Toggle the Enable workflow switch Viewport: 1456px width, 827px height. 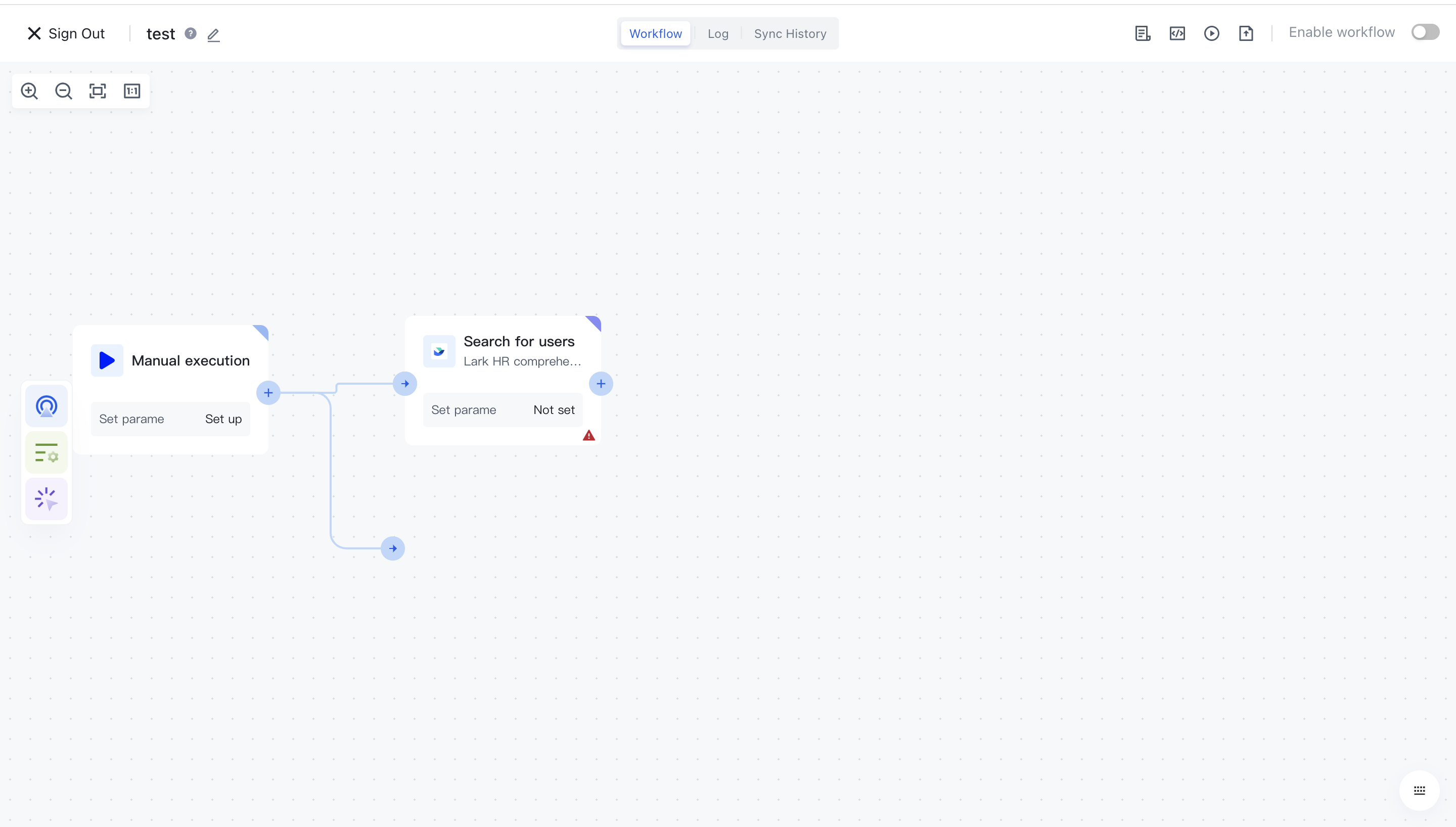click(x=1425, y=32)
